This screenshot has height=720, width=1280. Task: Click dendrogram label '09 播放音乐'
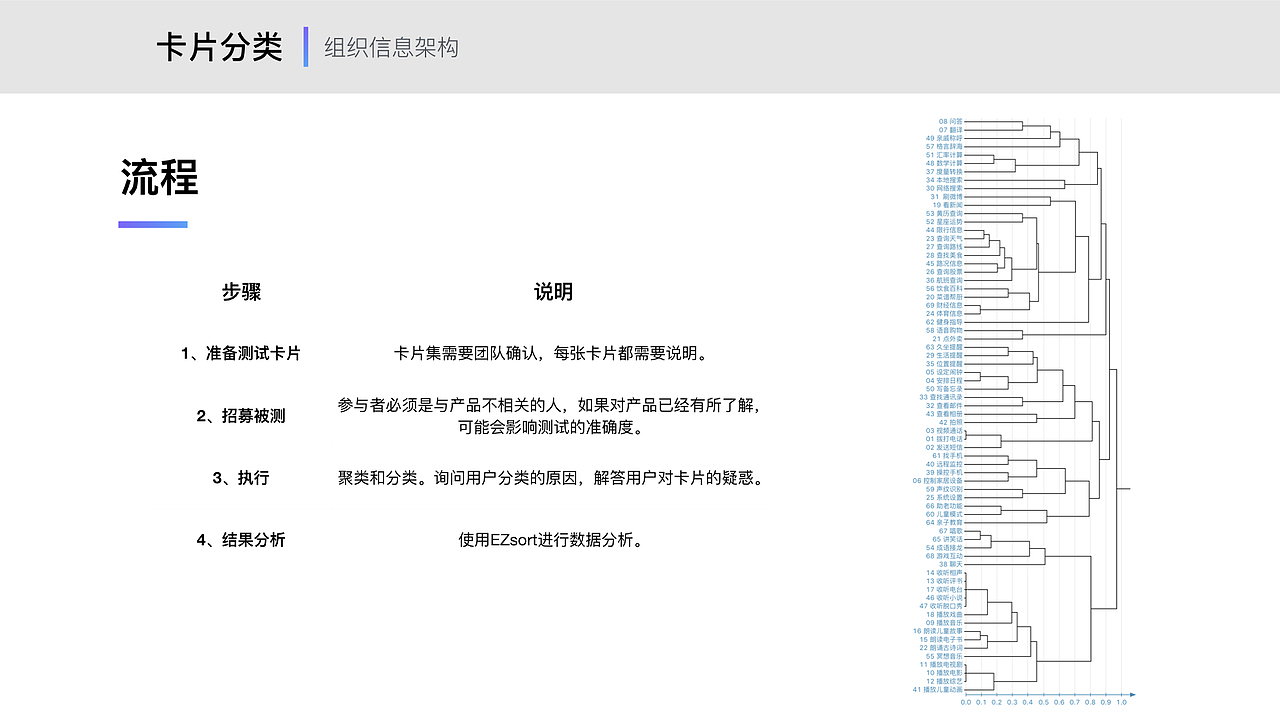945,622
